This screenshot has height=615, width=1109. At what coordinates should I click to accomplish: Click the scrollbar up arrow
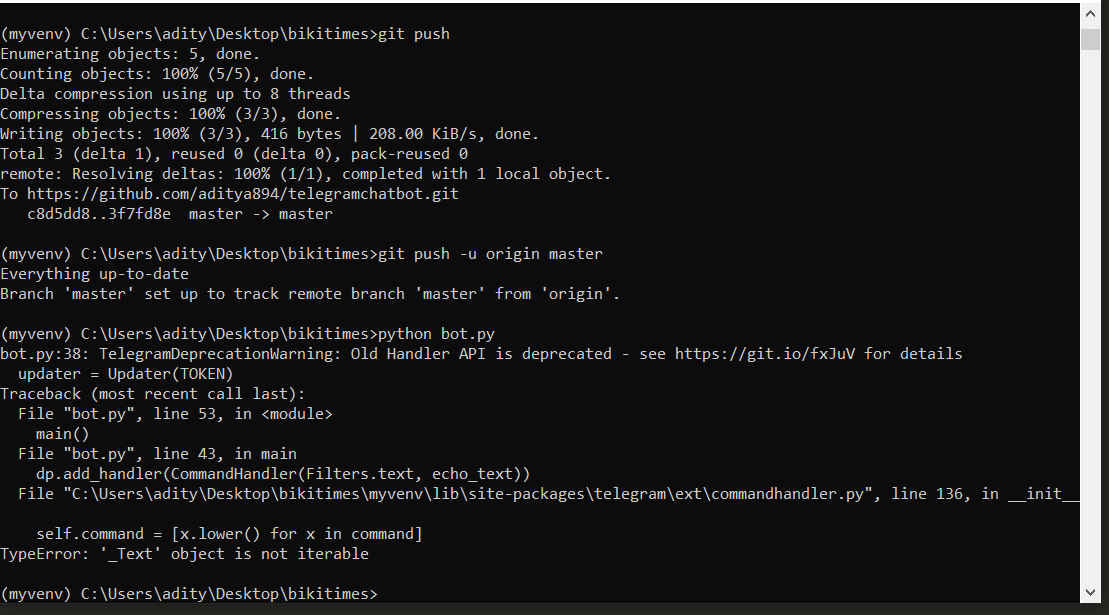tap(1090, 13)
